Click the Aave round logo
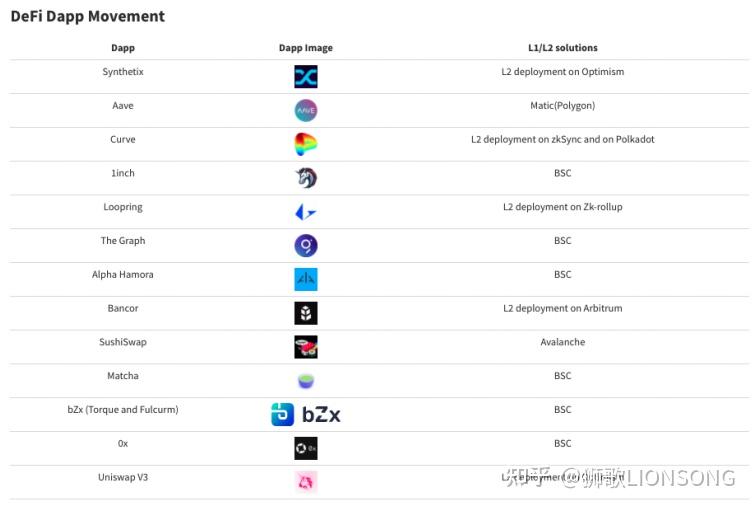 [306, 110]
